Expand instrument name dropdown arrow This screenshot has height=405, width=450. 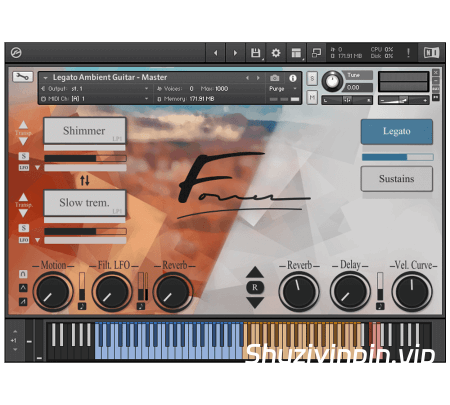(x=46, y=78)
